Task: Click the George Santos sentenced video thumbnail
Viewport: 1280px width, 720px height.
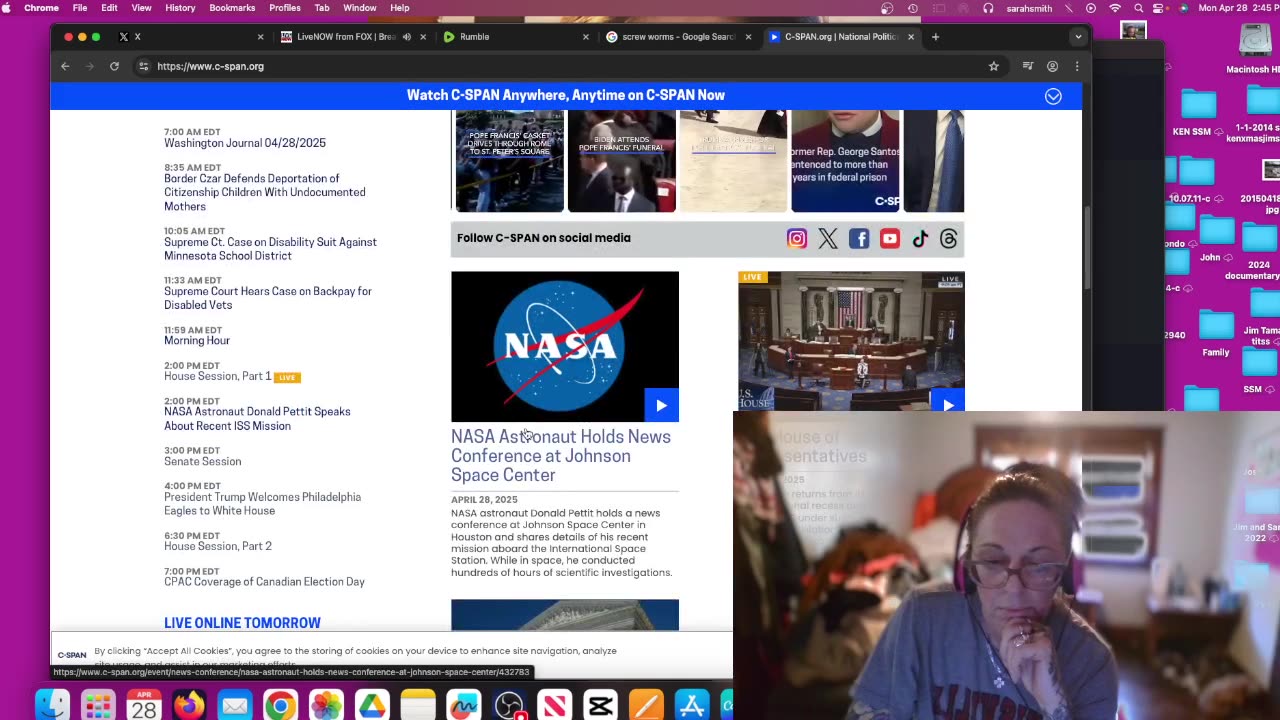Action: [x=845, y=162]
